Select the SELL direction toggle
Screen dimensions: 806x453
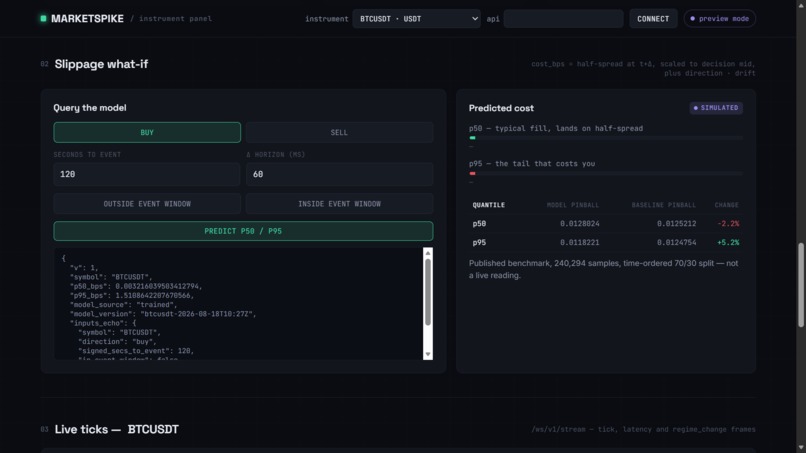339,133
